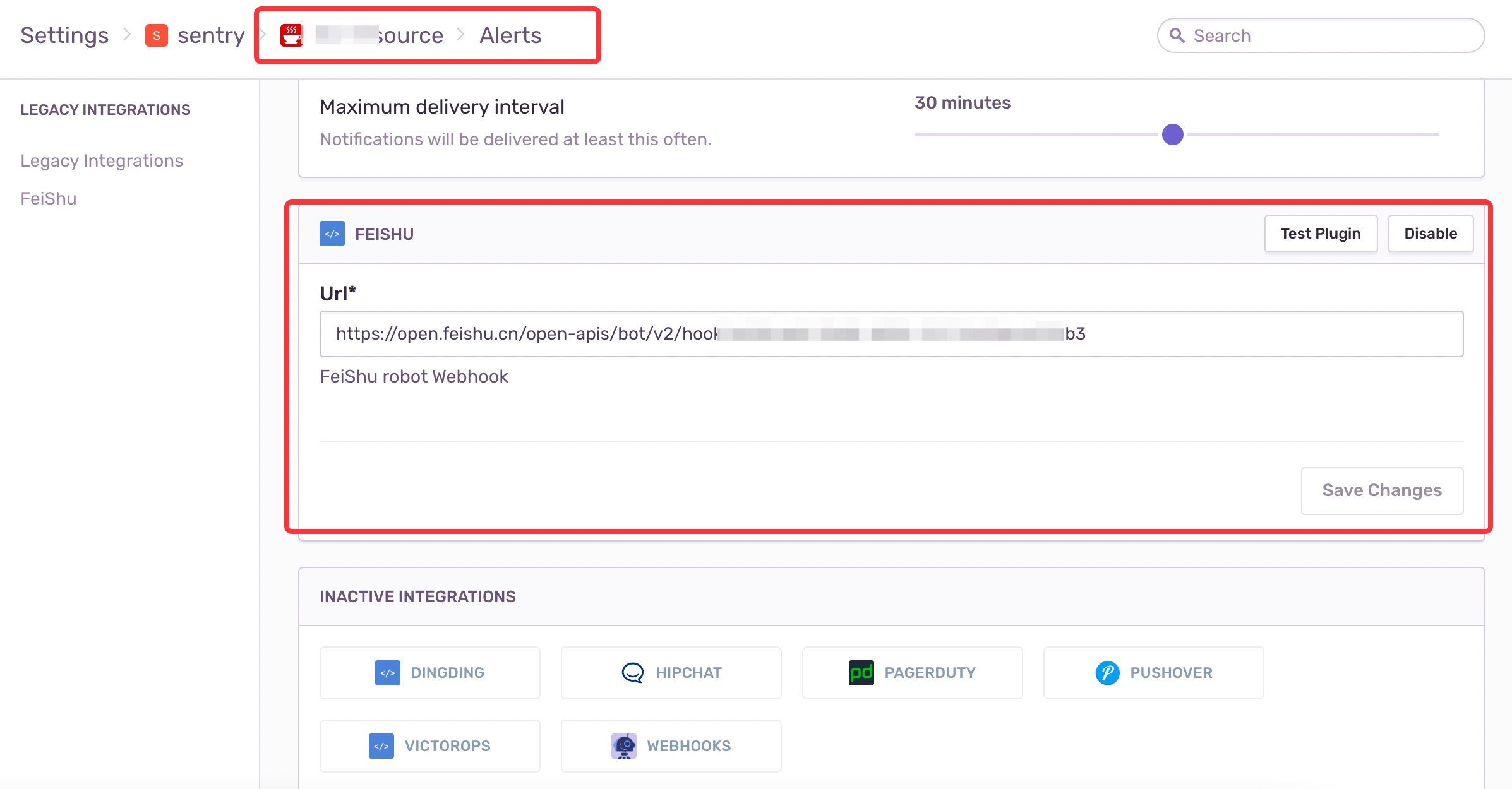
Task: Click the FeiShu plugin code icon
Action: pyautogui.click(x=332, y=234)
